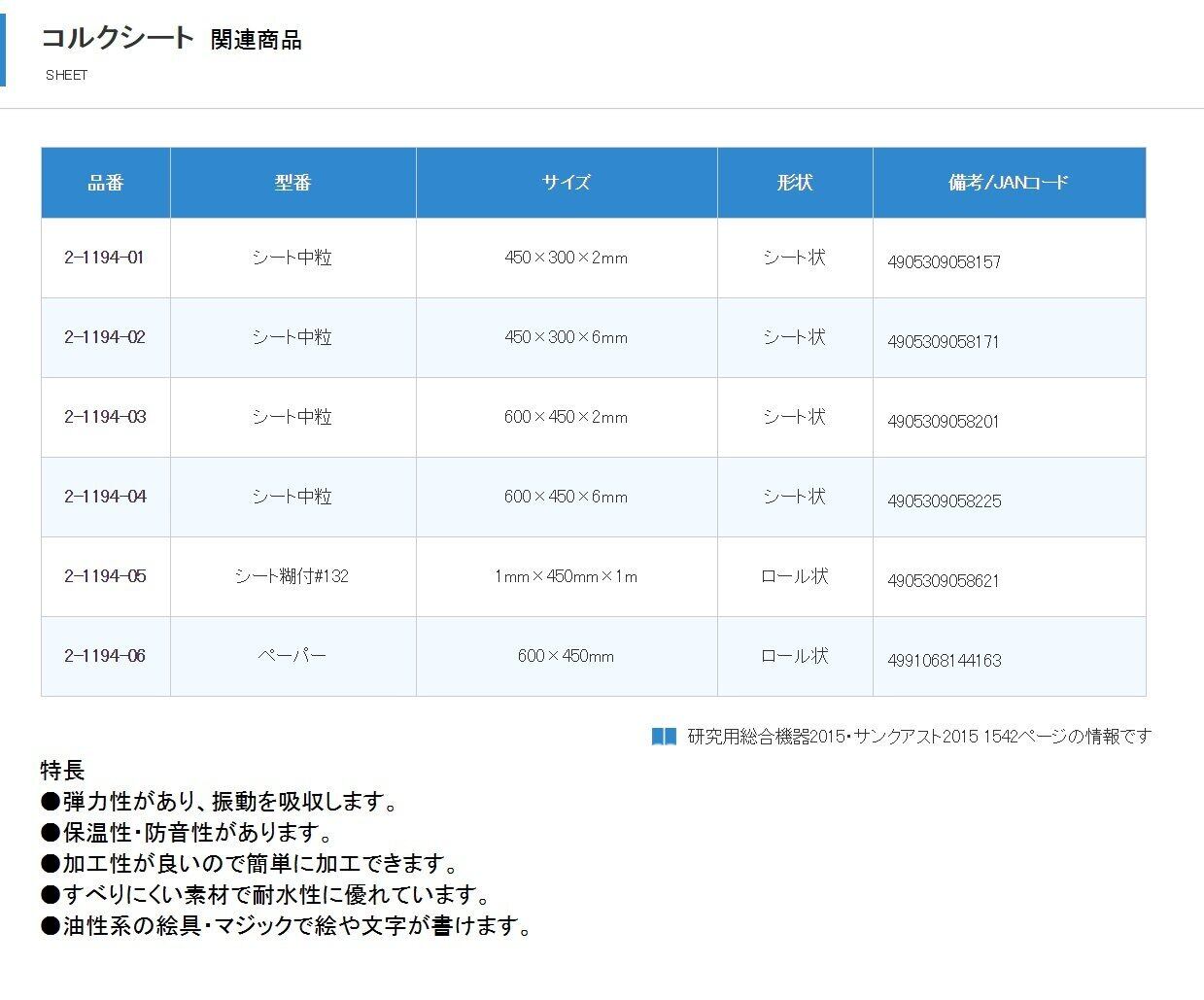Click the 型番 column header
Screen dimensions: 1204x1000
point(292,183)
